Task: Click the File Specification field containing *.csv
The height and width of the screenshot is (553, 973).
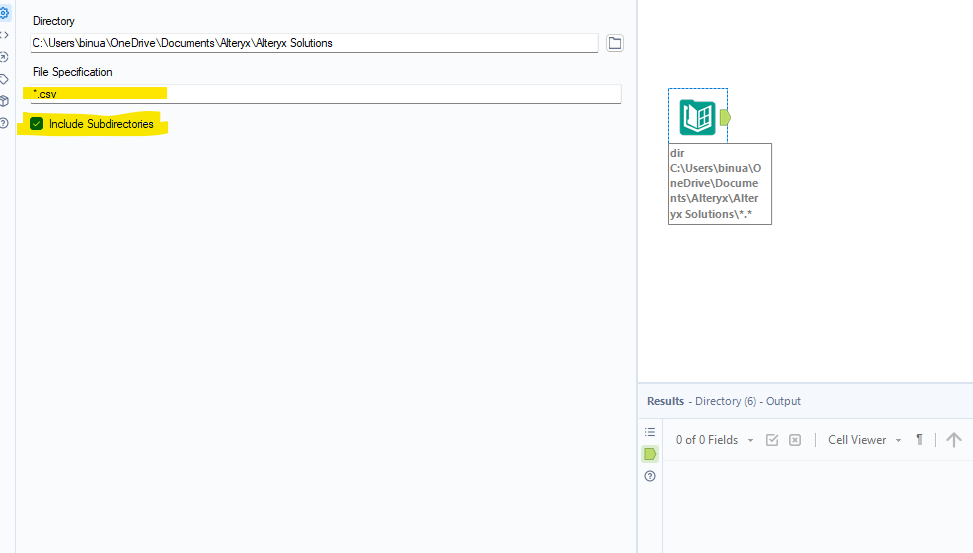Action: point(325,94)
